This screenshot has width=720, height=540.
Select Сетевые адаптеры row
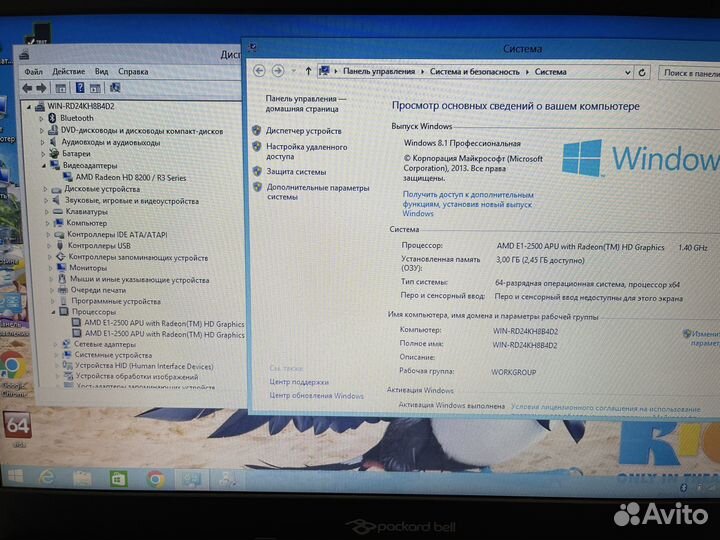[x=105, y=344]
